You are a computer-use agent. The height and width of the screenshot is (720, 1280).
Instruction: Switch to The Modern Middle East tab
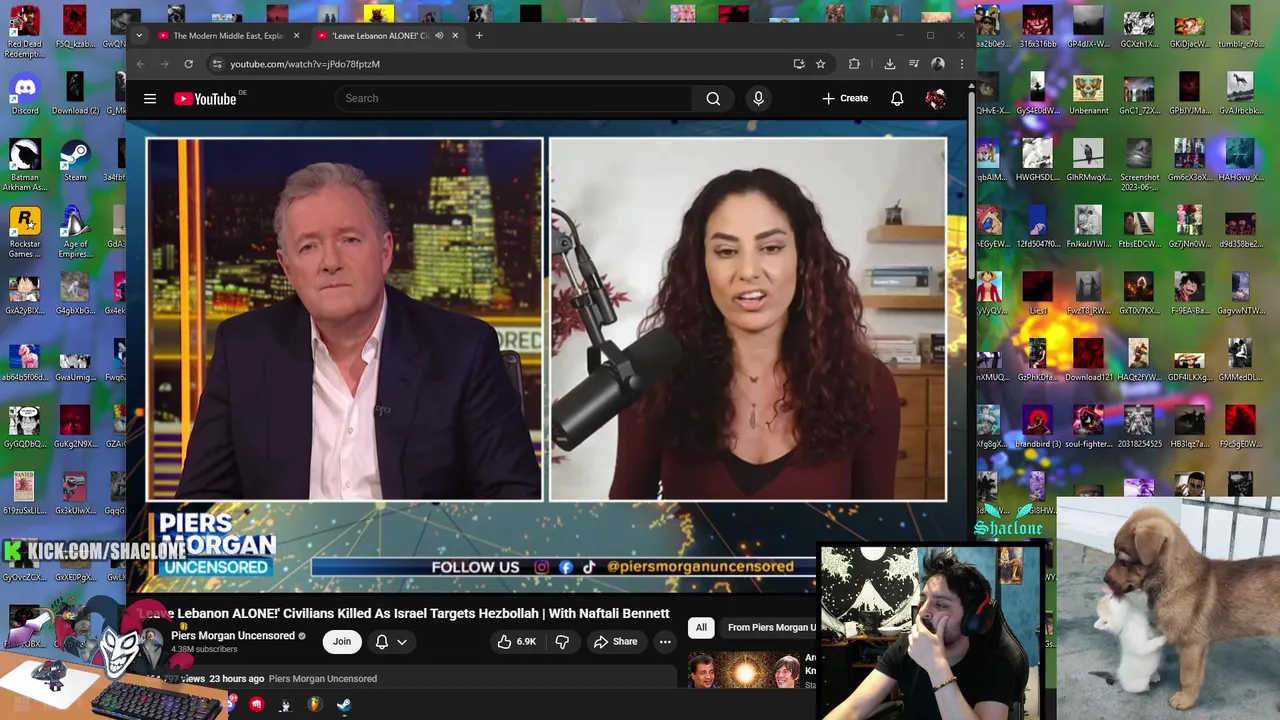point(228,36)
